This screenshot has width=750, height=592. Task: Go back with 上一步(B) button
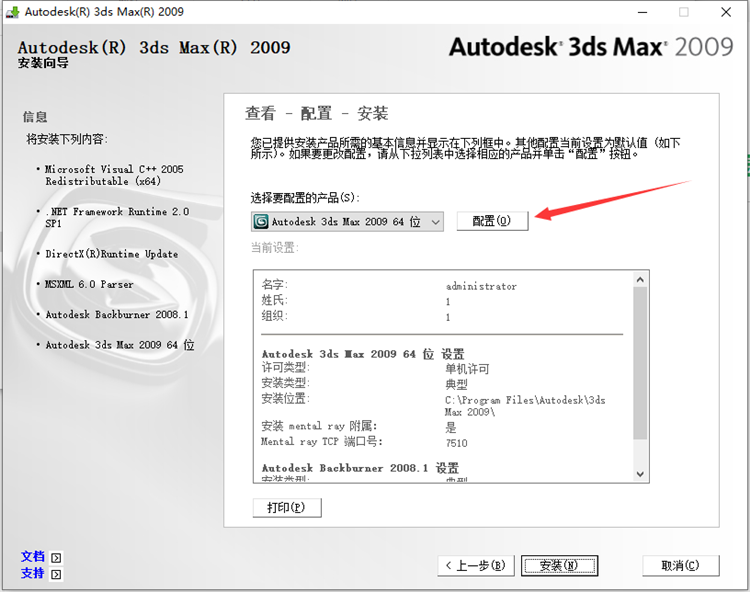[x=476, y=566]
